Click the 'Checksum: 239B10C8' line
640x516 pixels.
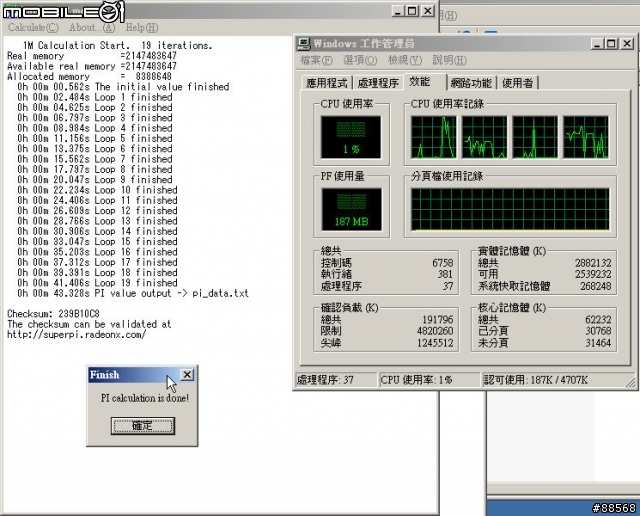53,314
